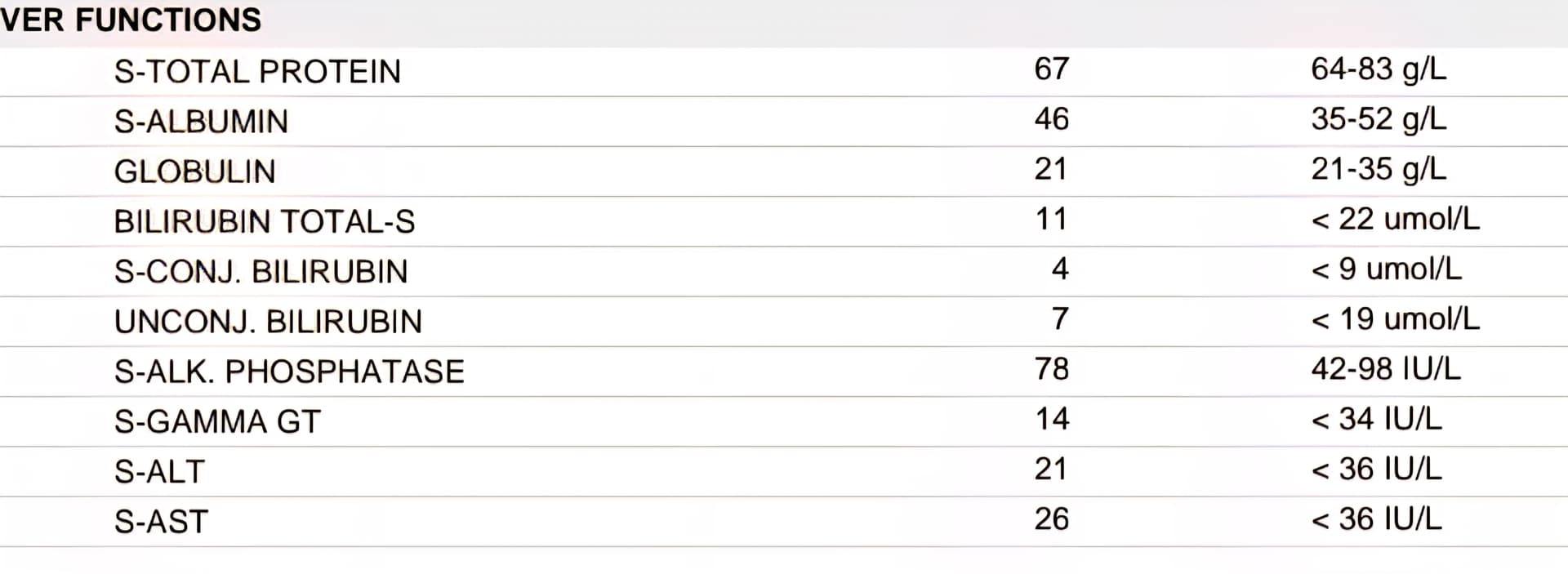
Task: Click the S-ALBUMIN row label
Action: pos(201,122)
